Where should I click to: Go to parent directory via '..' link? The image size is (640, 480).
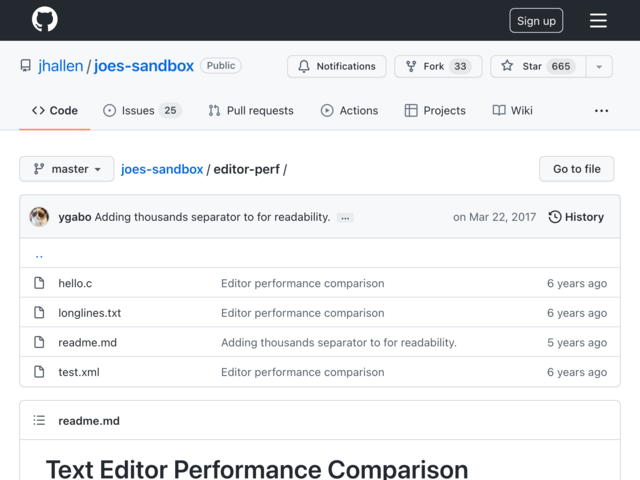pos(39,255)
